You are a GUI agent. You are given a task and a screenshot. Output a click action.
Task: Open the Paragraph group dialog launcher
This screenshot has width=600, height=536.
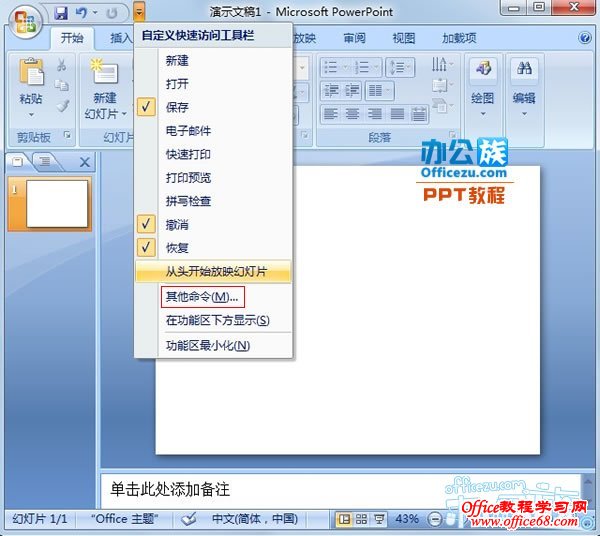453,134
